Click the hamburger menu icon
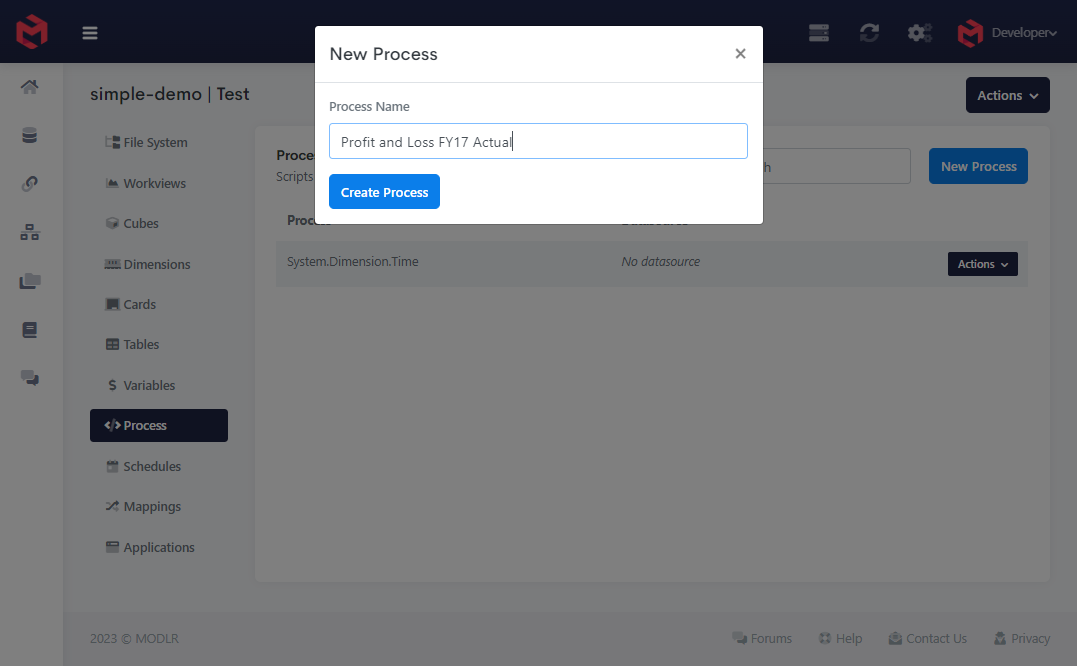1077x666 pixels. tap(90, 33)
